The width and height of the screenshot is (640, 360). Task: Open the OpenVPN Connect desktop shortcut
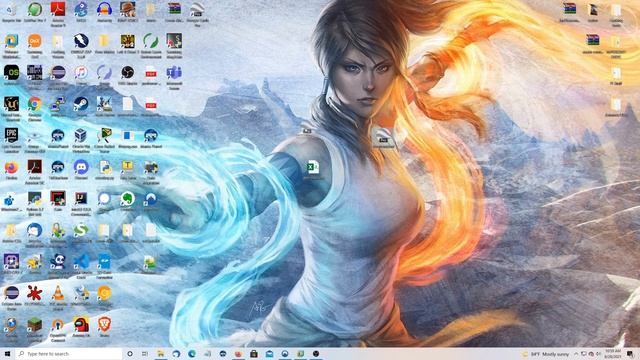(x=58, y=329)
